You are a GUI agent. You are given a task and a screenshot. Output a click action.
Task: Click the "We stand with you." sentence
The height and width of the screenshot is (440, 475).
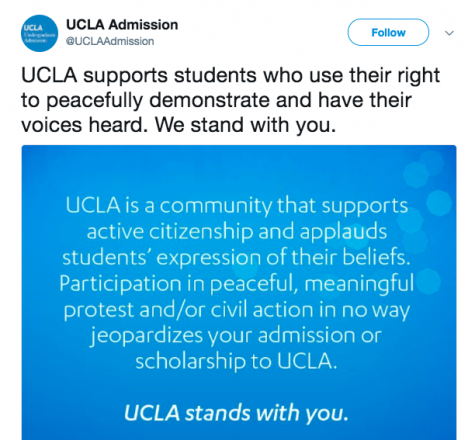click(x=245, y=125)
